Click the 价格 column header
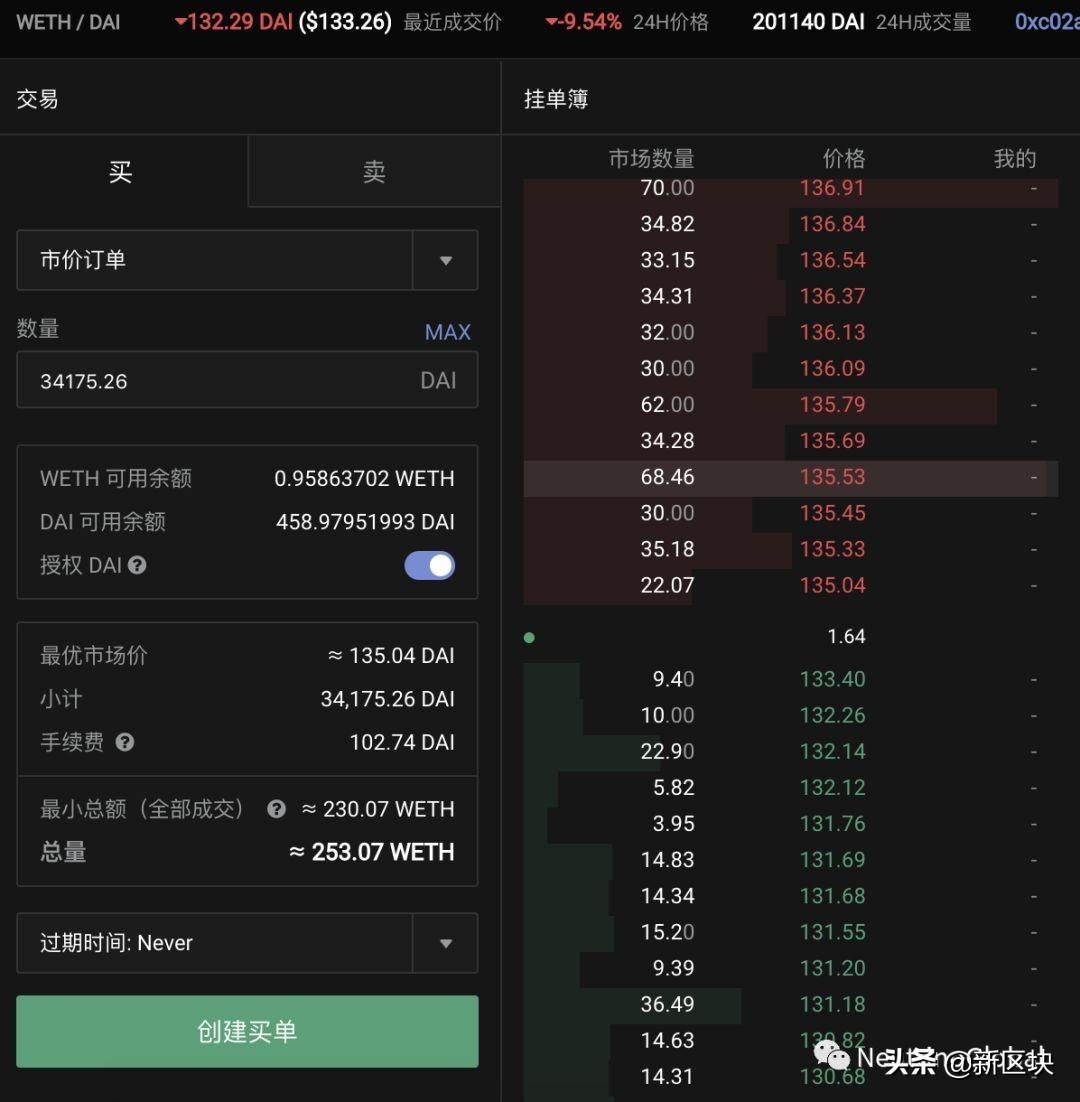 tap(844, 159)
